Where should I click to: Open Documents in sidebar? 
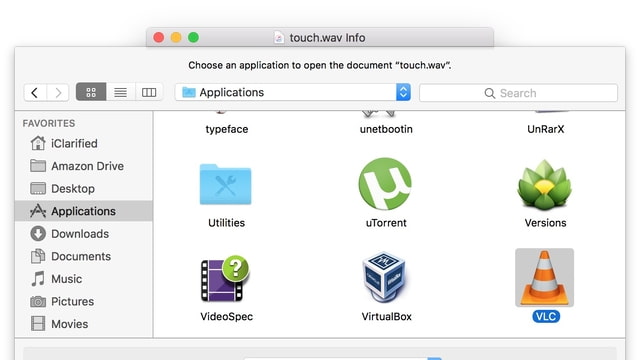click(x=83, y=256)
